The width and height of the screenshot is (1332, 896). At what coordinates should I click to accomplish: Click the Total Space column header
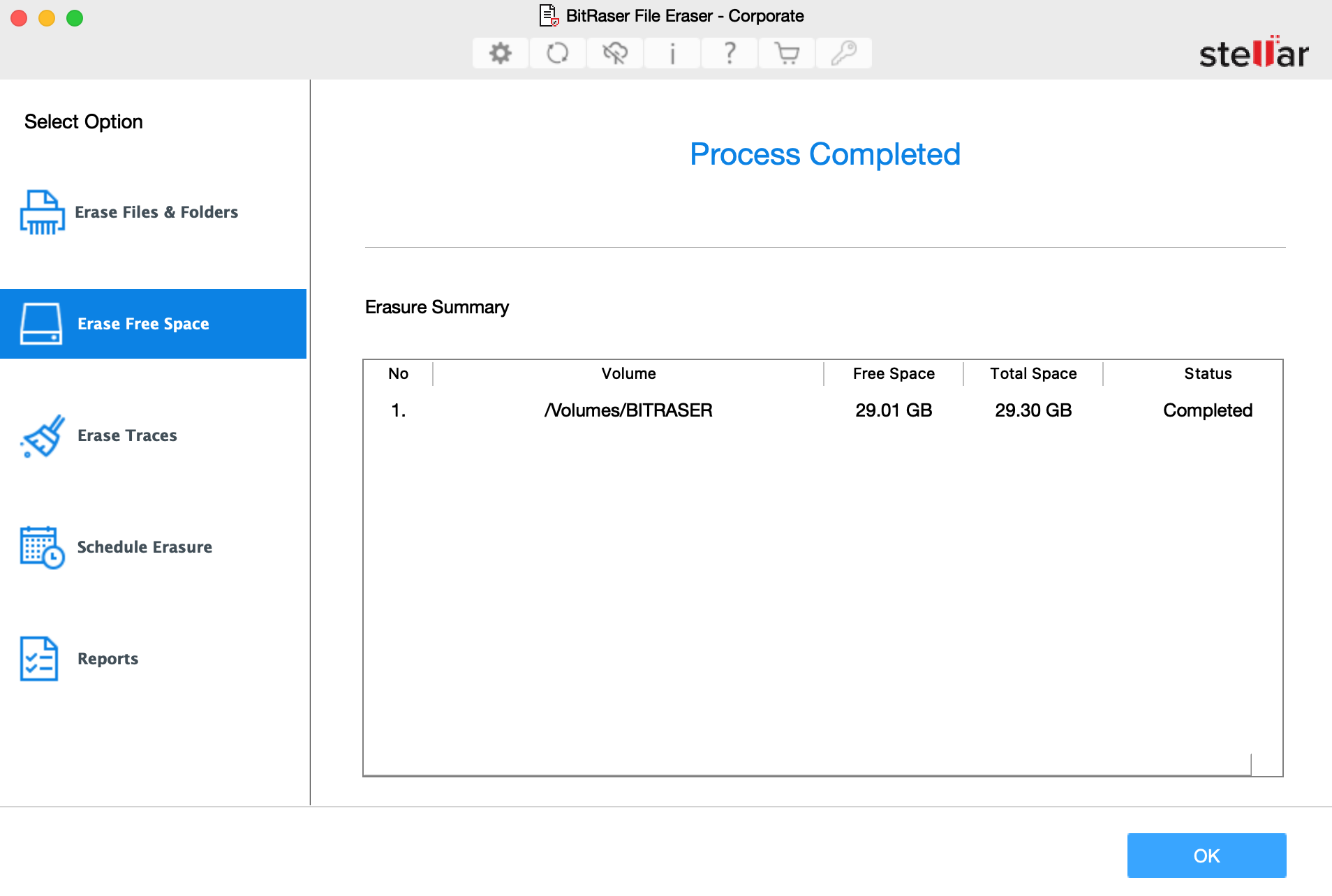tap(1033, 373)
